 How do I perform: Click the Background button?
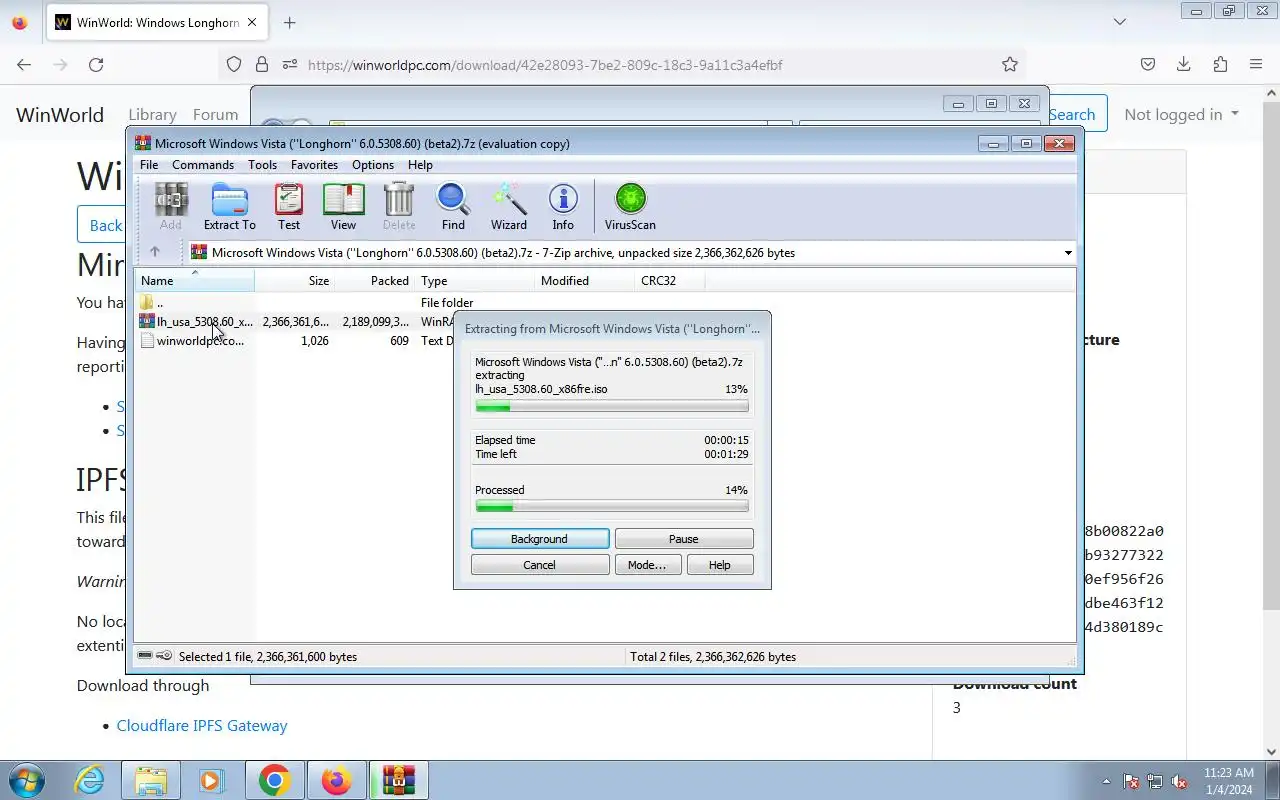pos(540,539)
